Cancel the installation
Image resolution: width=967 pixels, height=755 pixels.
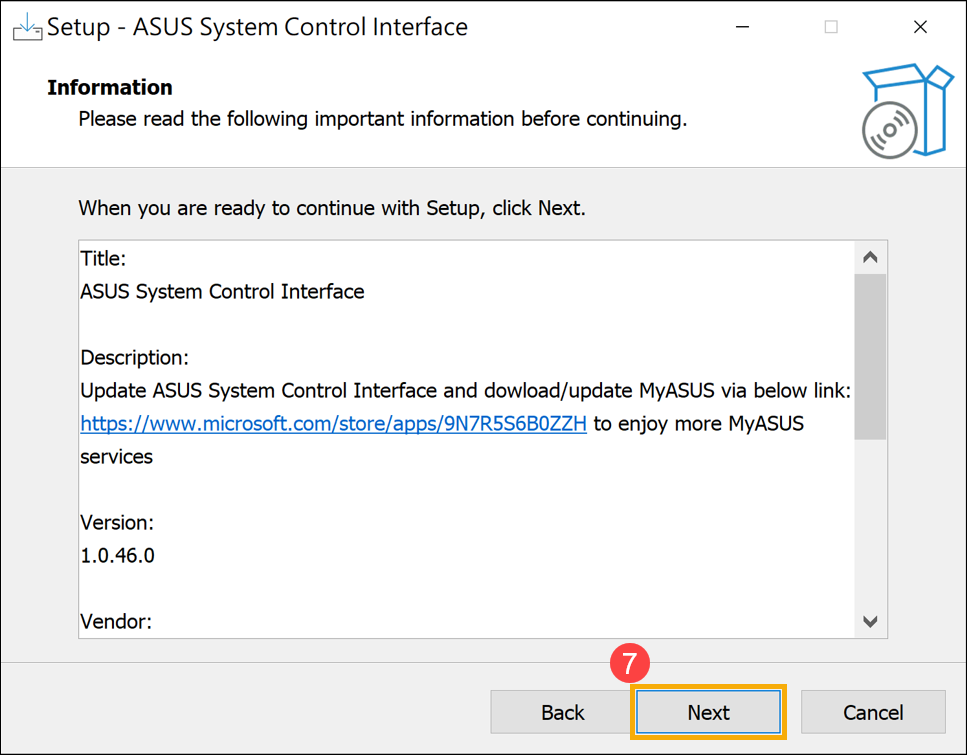pyautogui.click(x=873, y=712)
